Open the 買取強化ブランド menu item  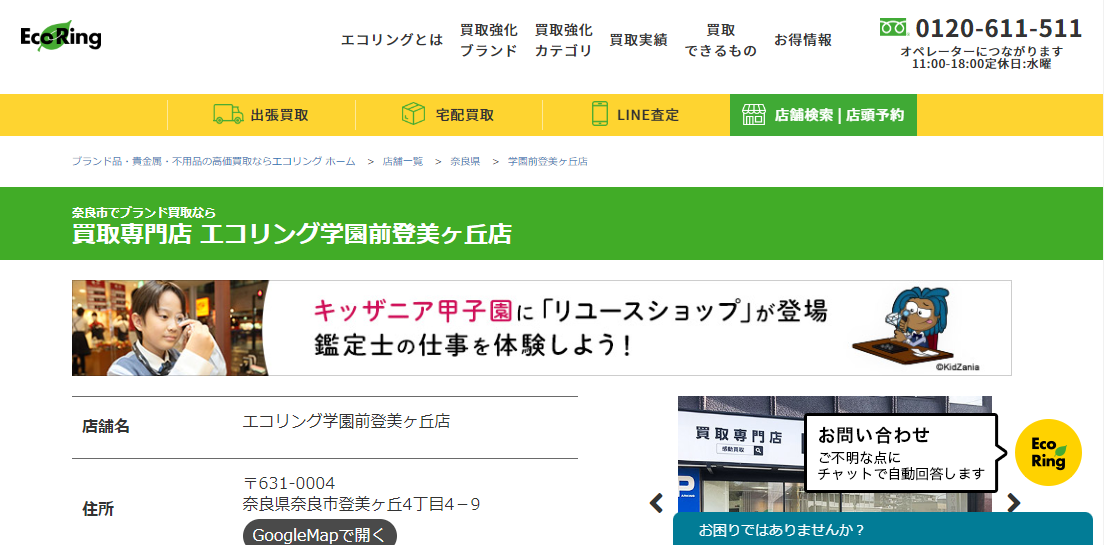point(489,40)
